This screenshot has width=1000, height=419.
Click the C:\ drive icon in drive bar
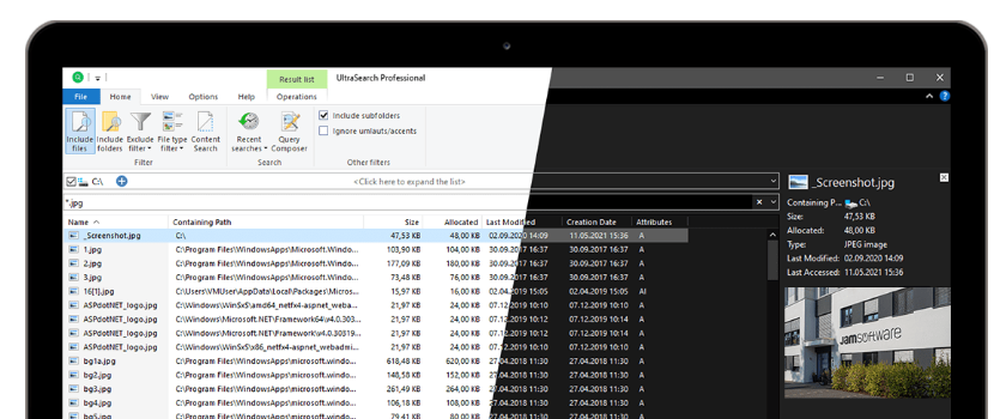[x=83, y=182]
